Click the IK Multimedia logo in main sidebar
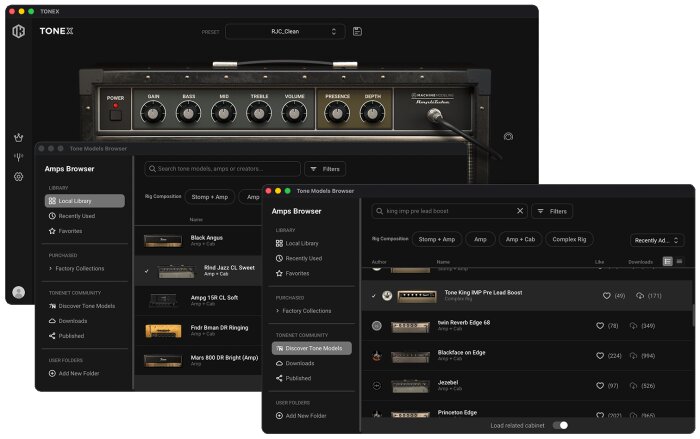Image resolution: width=700 pixels, height=439 pixels. coord(18,31)
